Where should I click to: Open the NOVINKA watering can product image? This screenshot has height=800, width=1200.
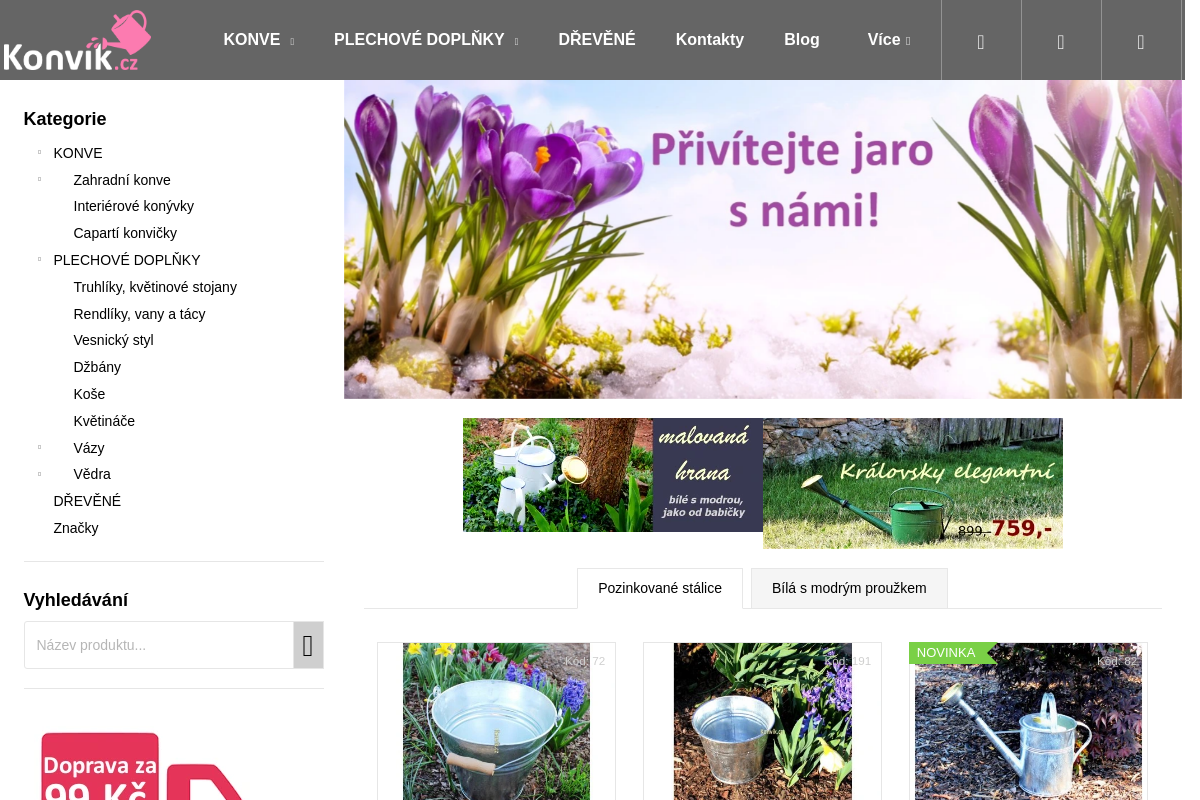point(1028,725)
